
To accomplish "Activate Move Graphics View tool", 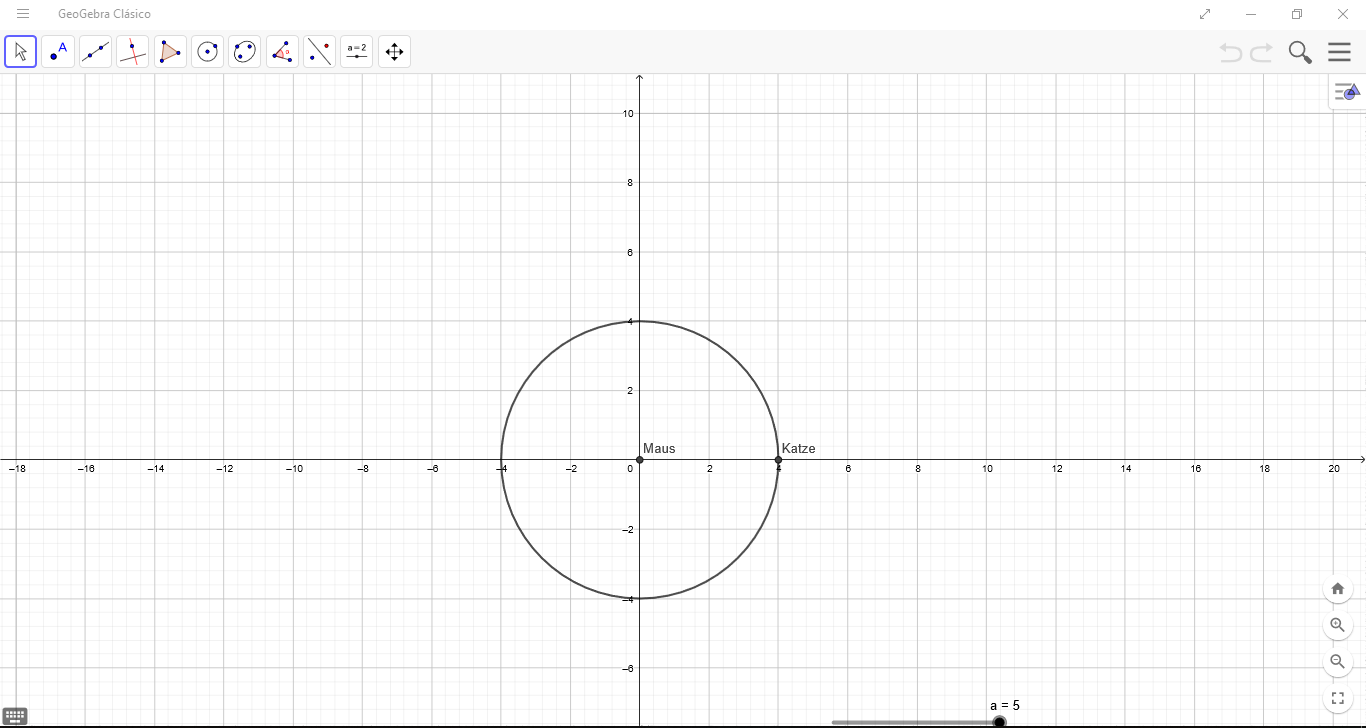I will tap(394, 52).
